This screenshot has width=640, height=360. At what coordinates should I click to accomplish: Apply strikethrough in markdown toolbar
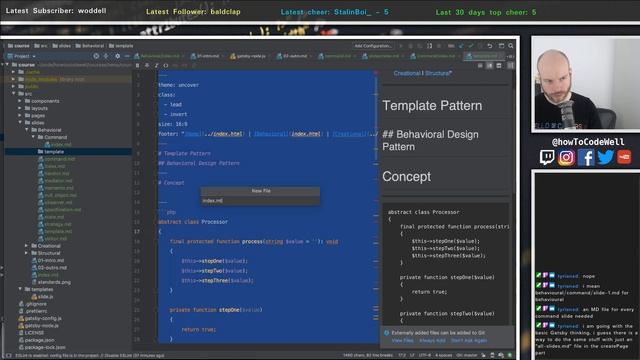tap(147, 65)
